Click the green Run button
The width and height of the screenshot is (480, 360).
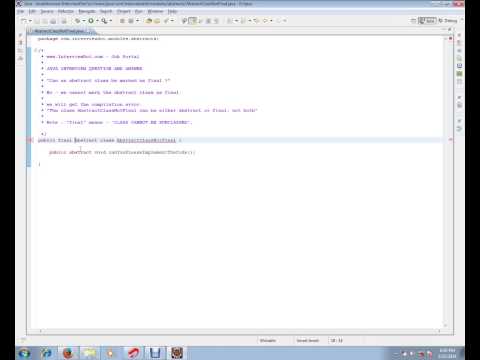click(91, 21)
